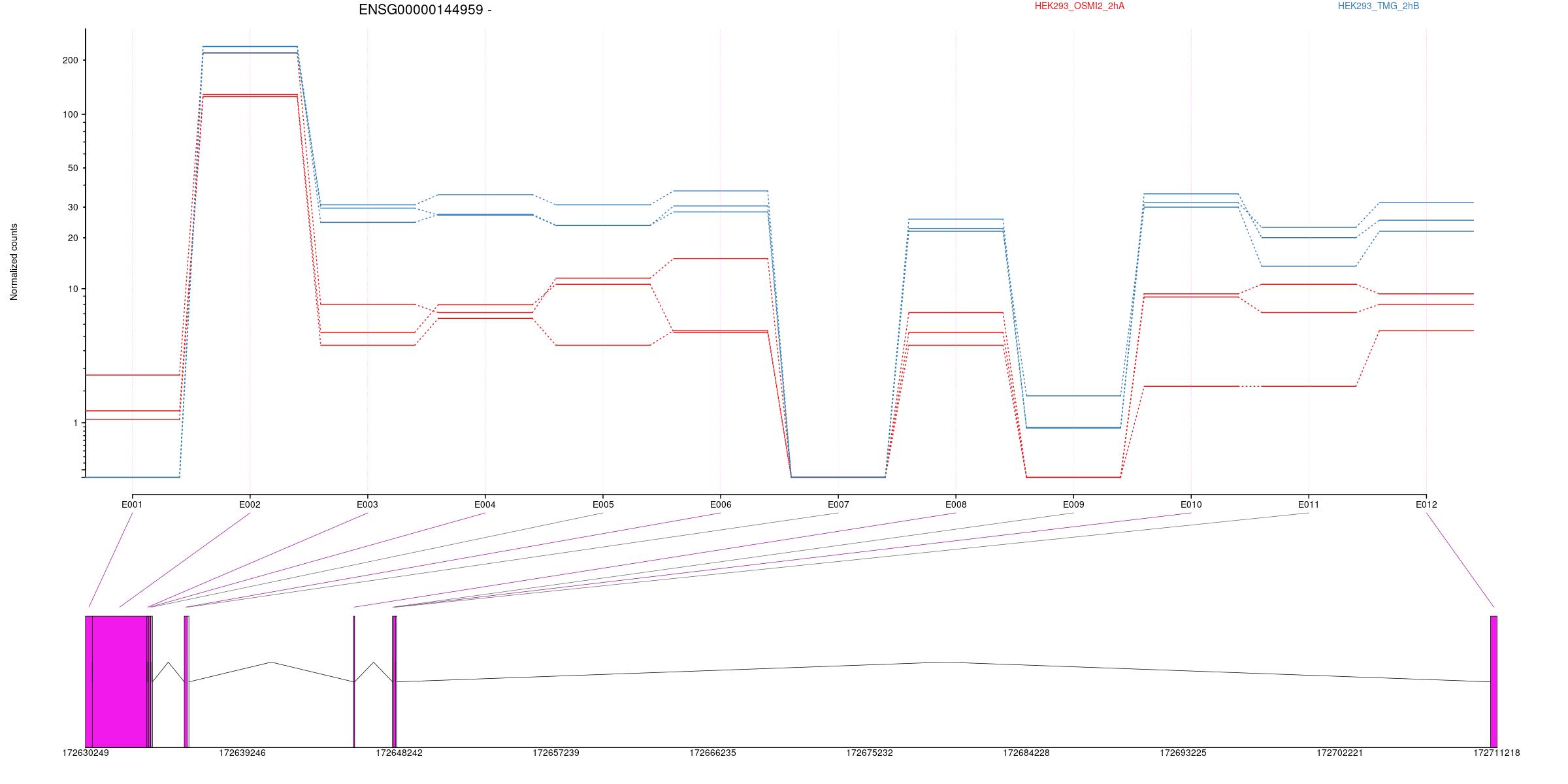The height and width of the screenshot is (784, 1568).
Task: Click genomic coordinate 172657239
Action: [x=556, y=753]
